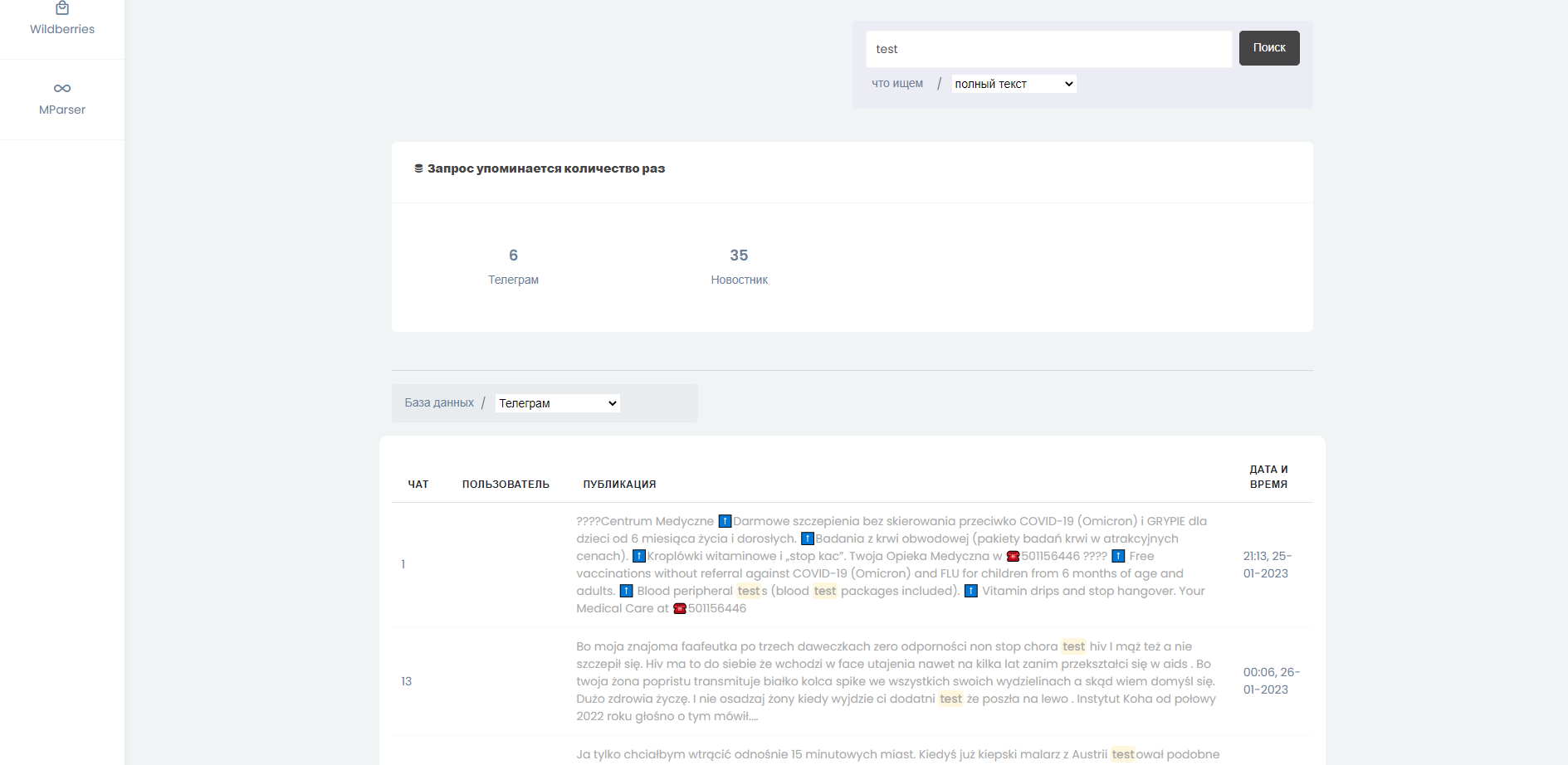Open the "полный текст" search type dropdown
Screen dimensions: 1568x765
coord(1014,84)
